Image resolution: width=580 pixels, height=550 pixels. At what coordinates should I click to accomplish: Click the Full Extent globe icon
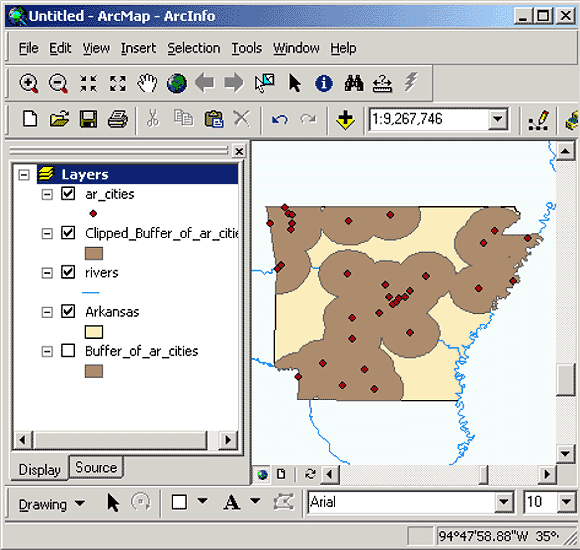click(x=177, y=83)
